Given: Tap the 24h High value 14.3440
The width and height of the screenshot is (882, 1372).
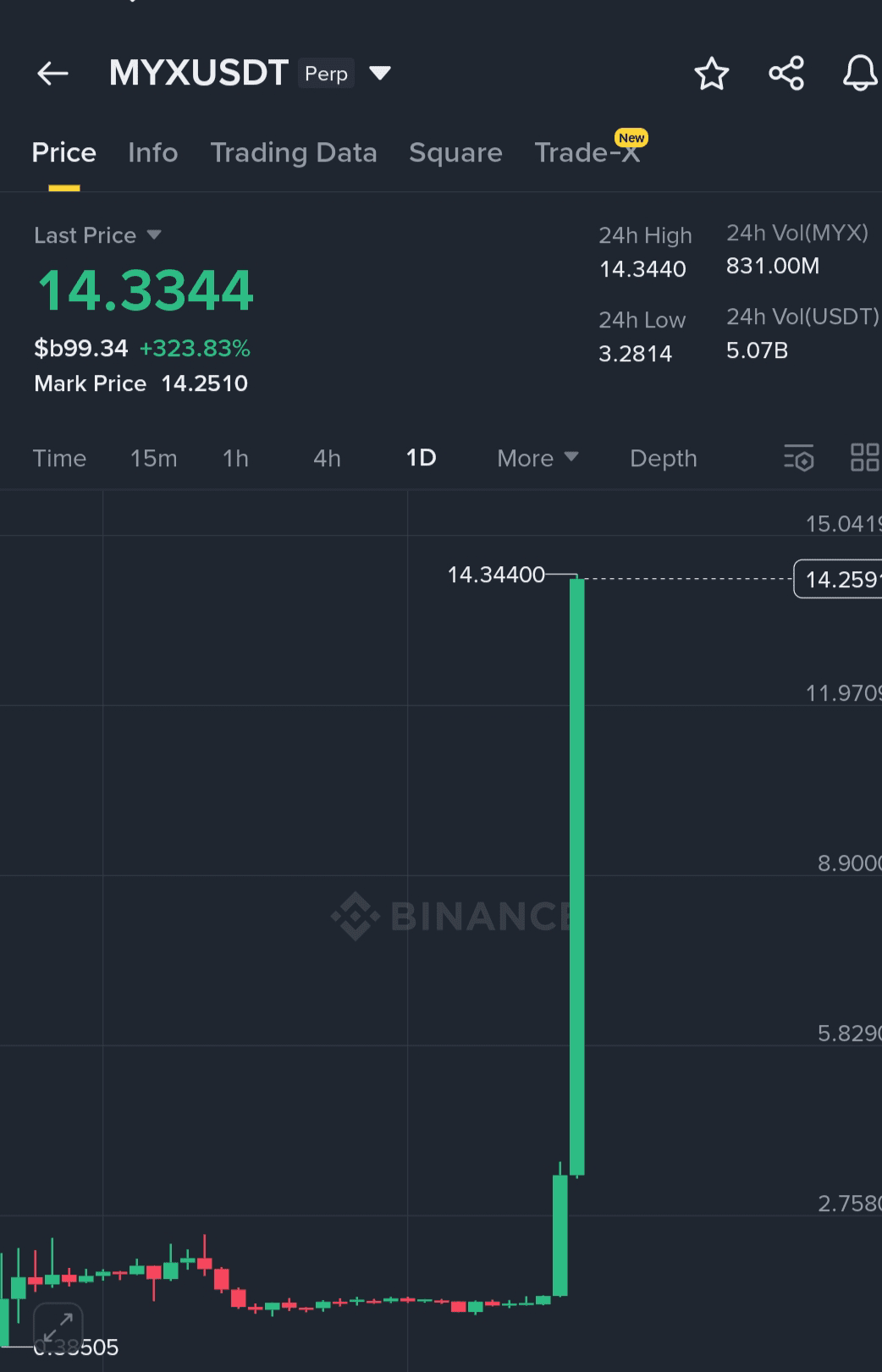Looking at the screenshot, I should (642, 269).
